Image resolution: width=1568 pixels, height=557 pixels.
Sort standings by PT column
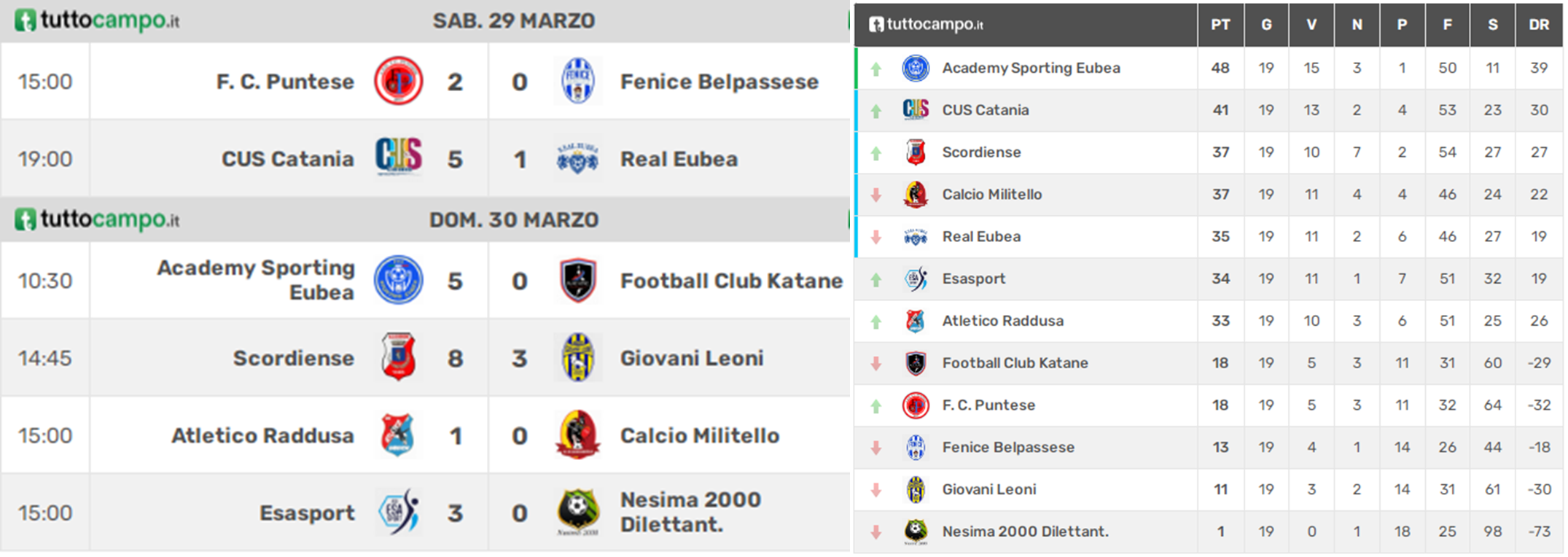pyautogui.click(x=1220, y=25)
